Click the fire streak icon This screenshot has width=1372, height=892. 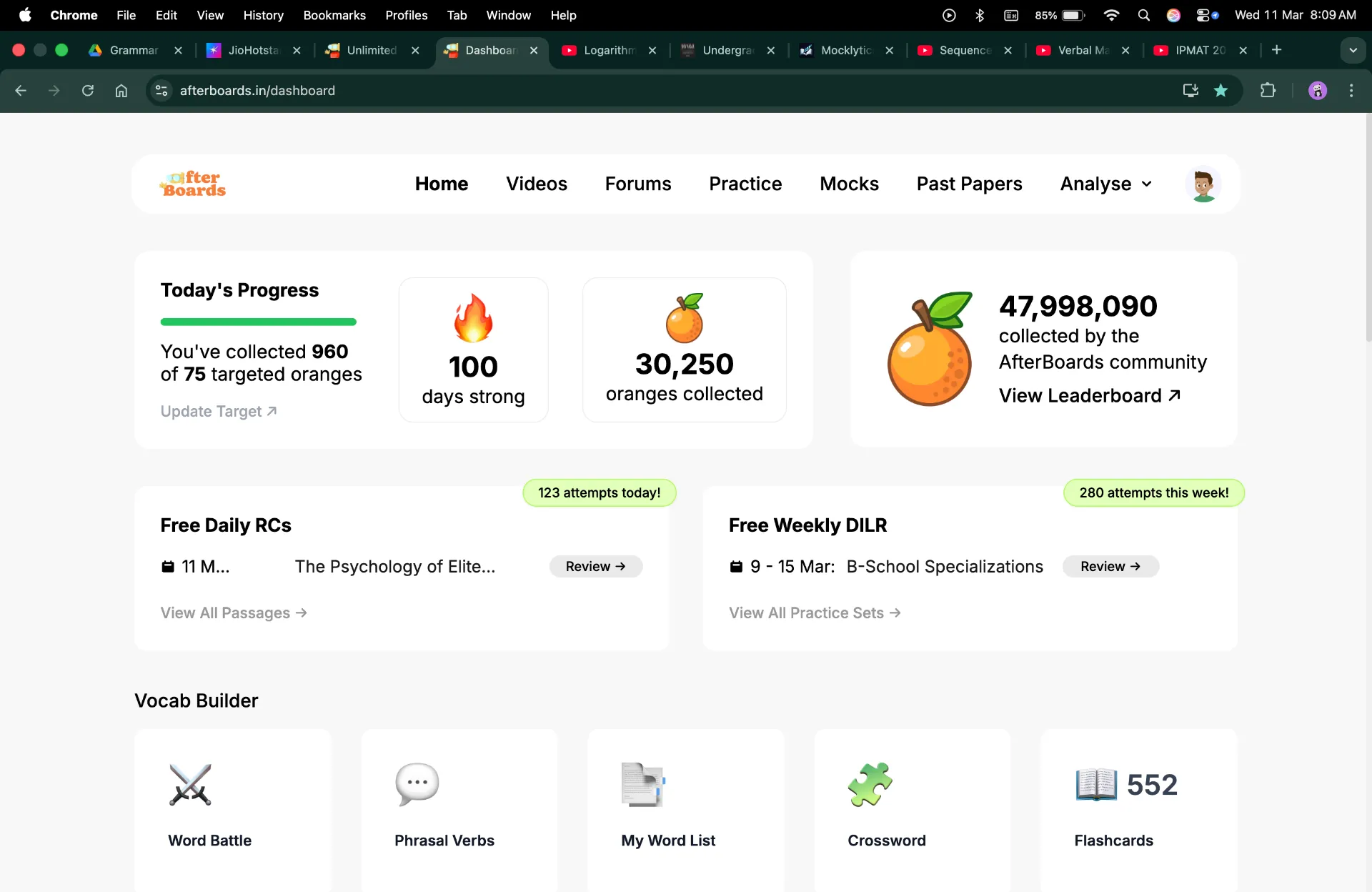473,318
